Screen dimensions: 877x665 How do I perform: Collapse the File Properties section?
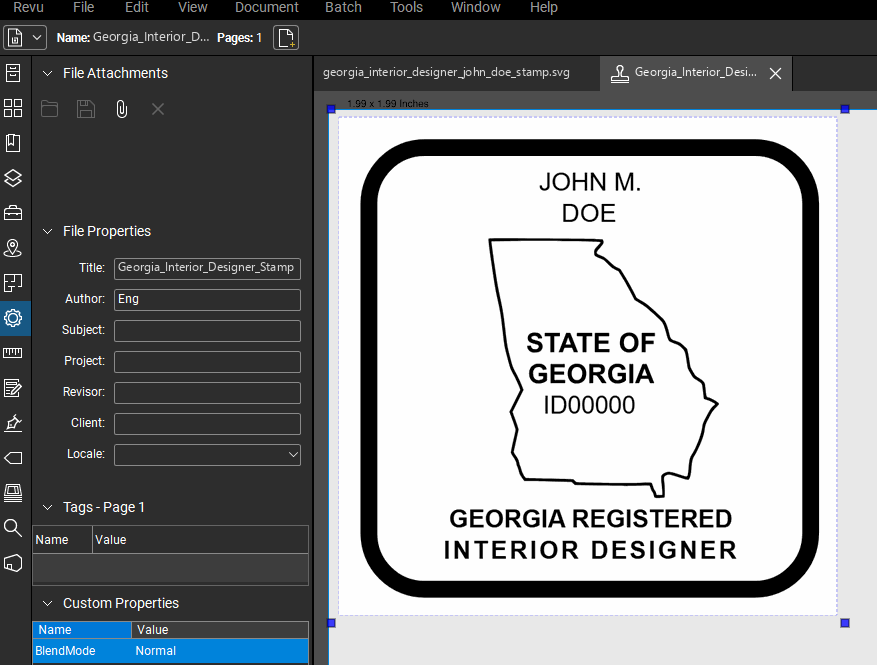[x=48, y=231]
